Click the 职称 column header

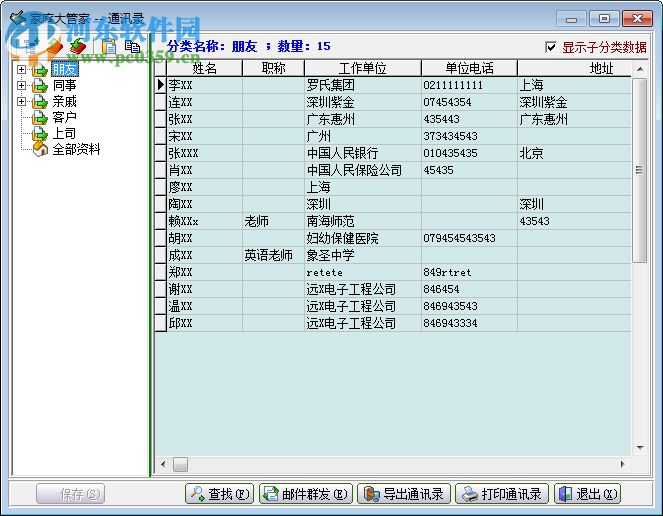tap(273, 68)
